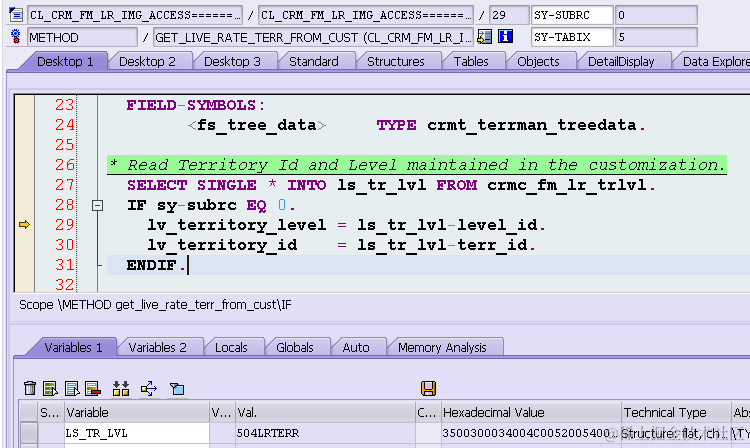This screenshot has height=448, width=750.
Task: Click the Scope METHOD get_live_rate_terr_from_cust status text
Action: pos(155,305)
